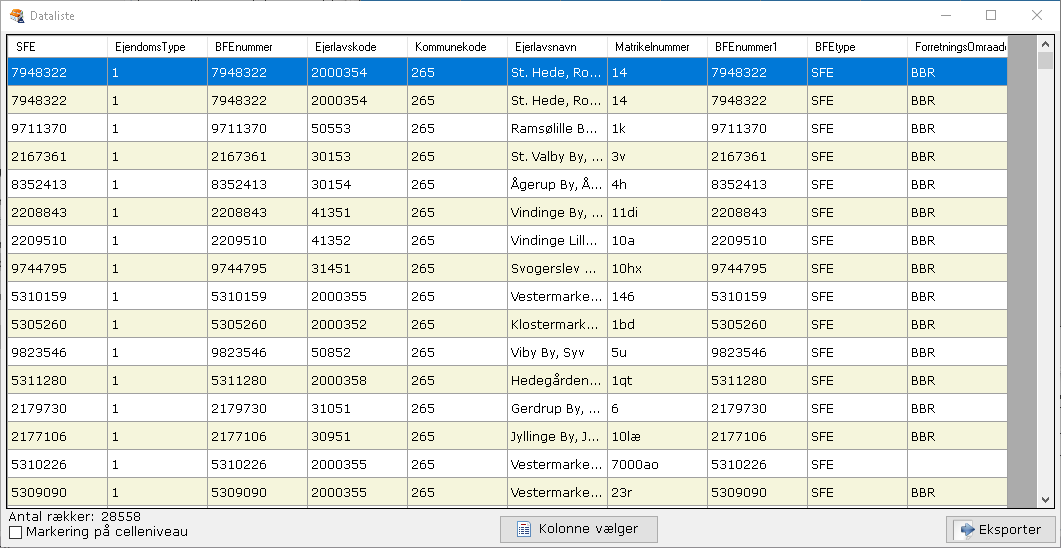This screenshot has width=1061, height=548.
Task: Click the EjendomsType column header
Action: point(156,47)
